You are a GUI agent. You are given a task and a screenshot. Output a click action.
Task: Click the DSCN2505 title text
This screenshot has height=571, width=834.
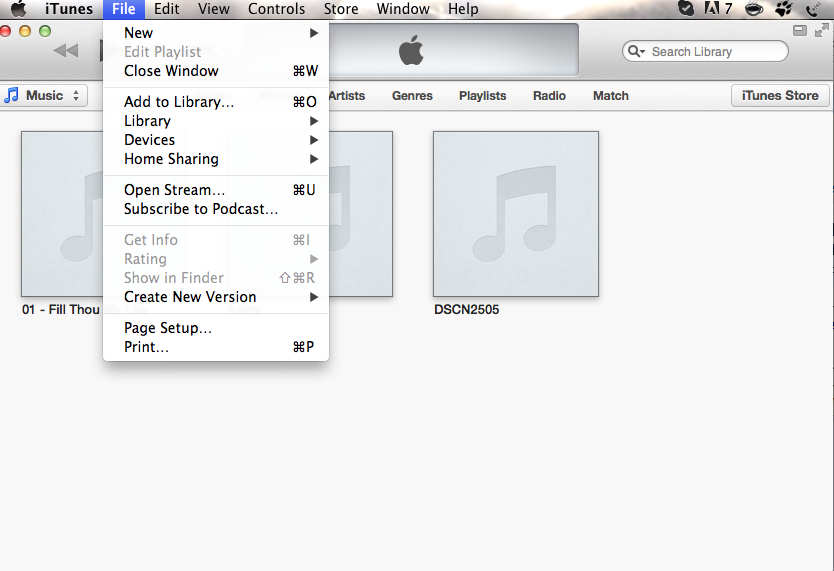tap(466, 309)
